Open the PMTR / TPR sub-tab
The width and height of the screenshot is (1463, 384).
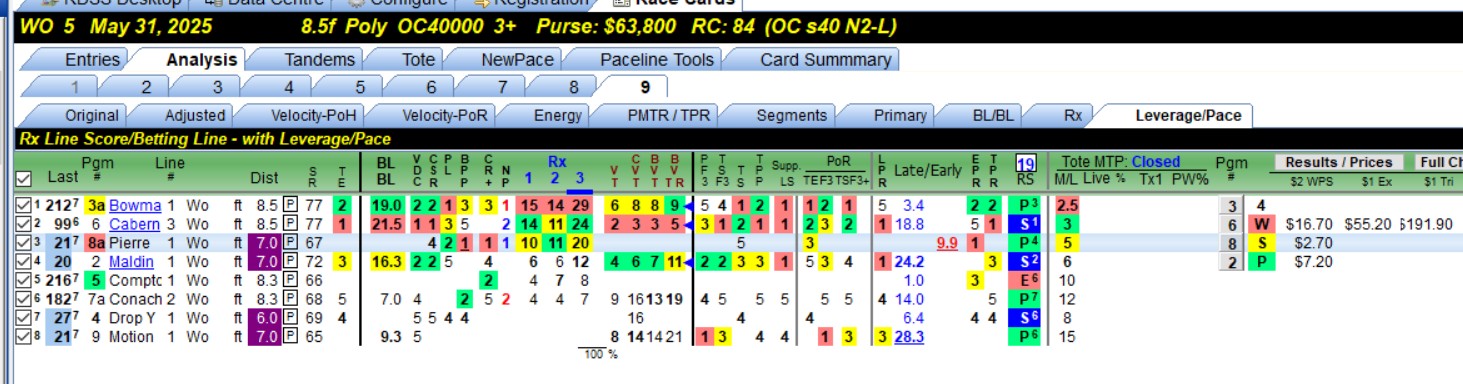click(669, 115)
